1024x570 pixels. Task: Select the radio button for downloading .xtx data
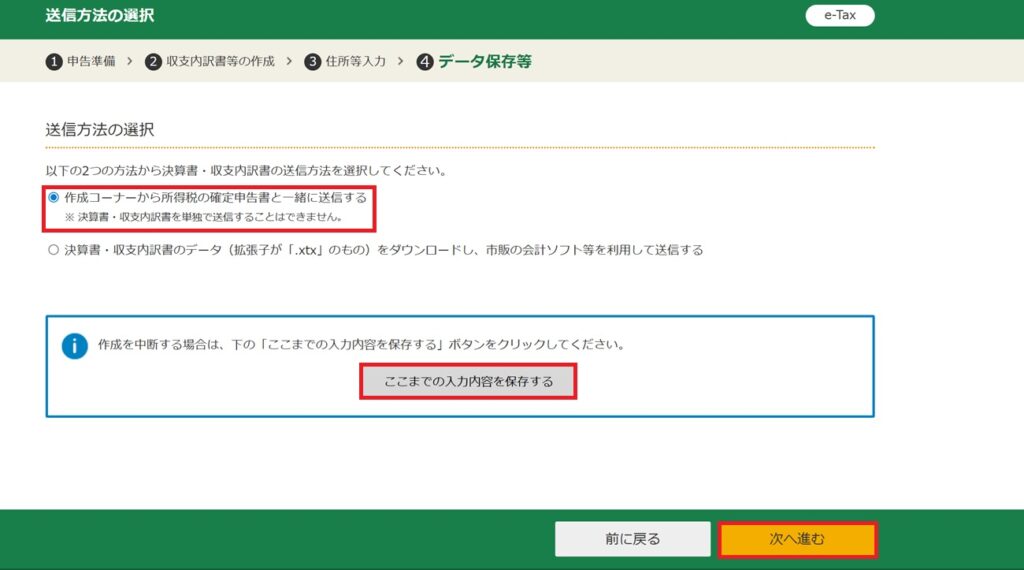pyautogui.click(x=54, y=250)
